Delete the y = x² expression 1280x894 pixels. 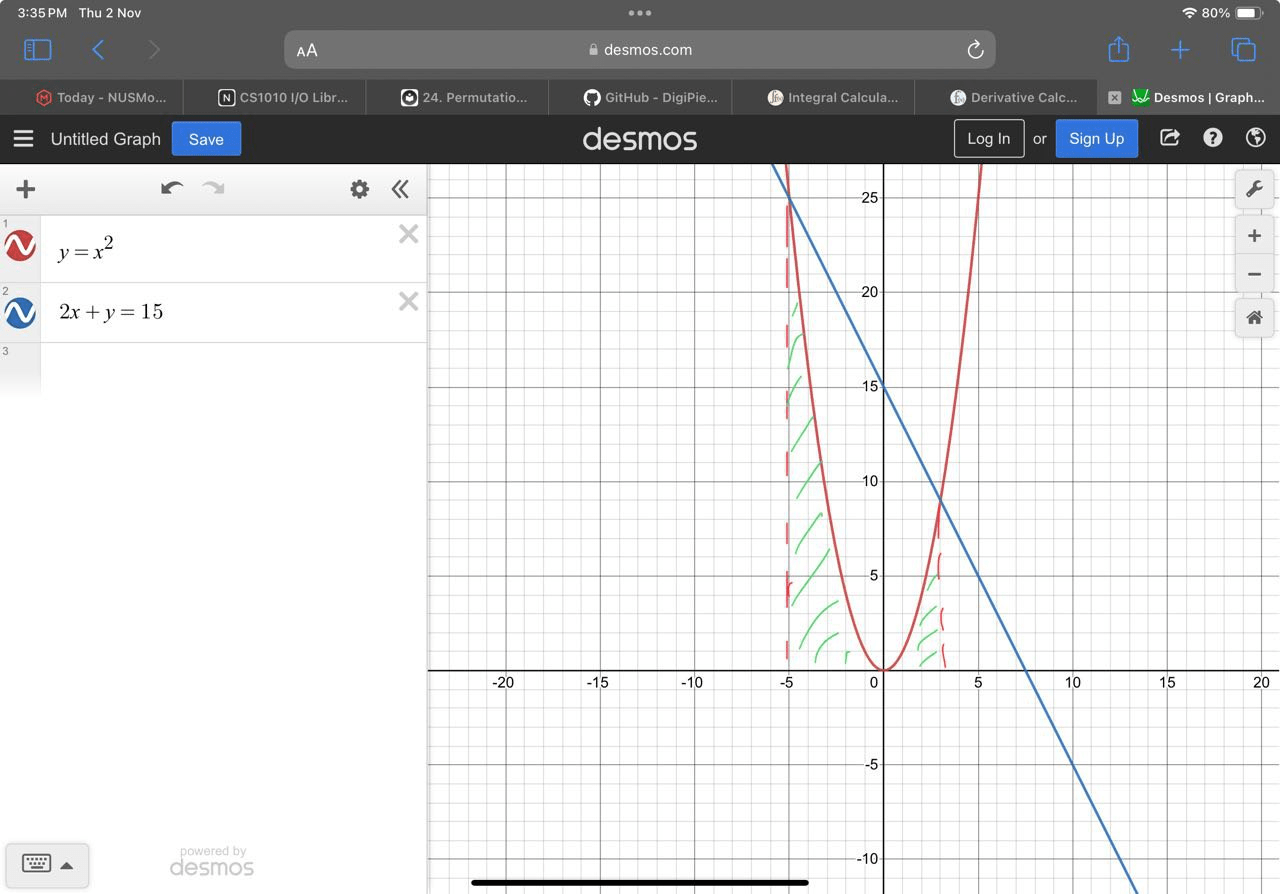point(408,234)
